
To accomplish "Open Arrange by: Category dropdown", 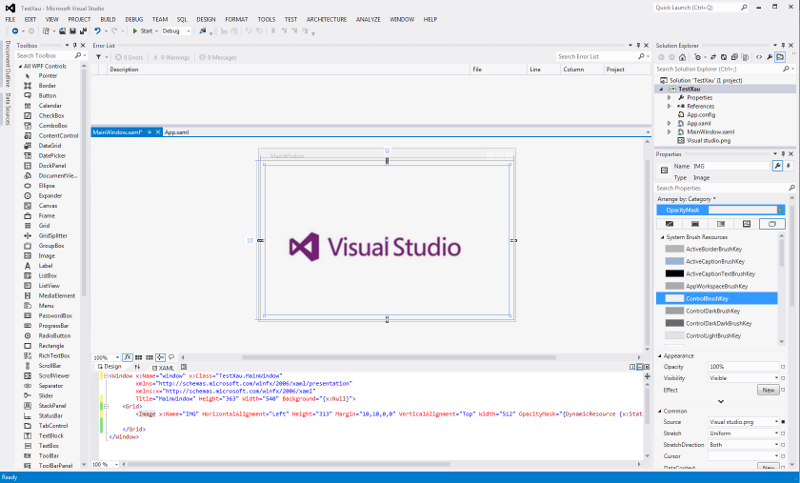I will click(687, 199).
